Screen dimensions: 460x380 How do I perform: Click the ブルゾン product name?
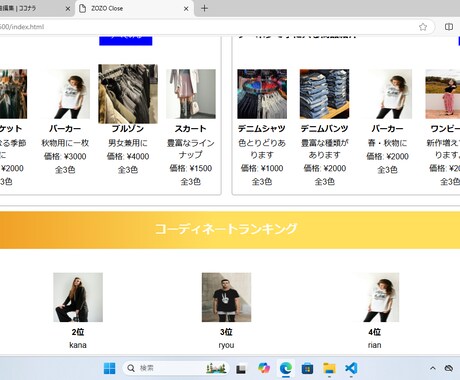128,129
